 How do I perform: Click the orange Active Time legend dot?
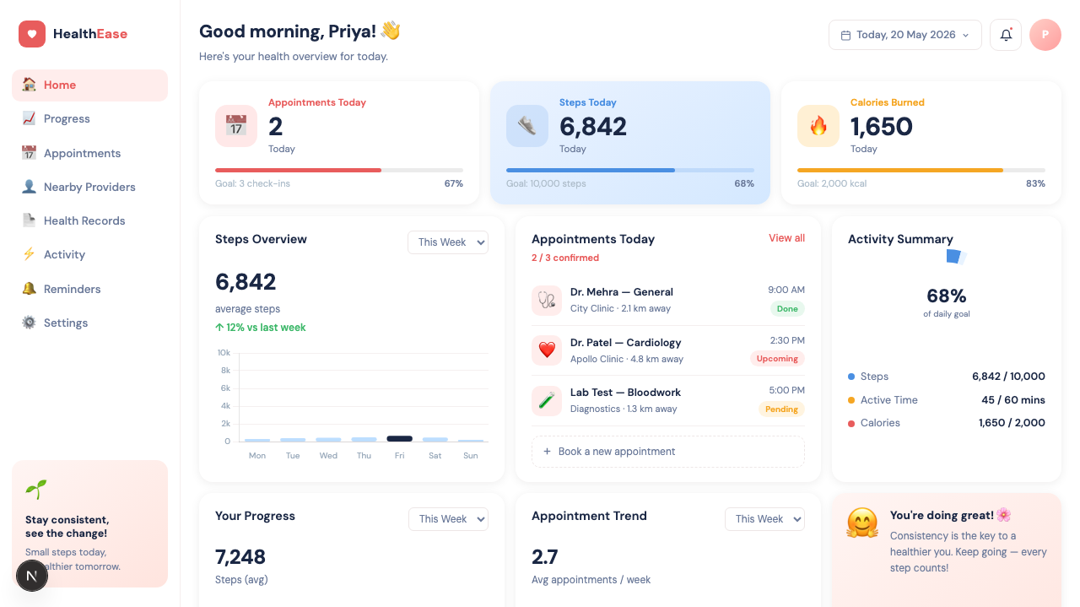[851, 400]
